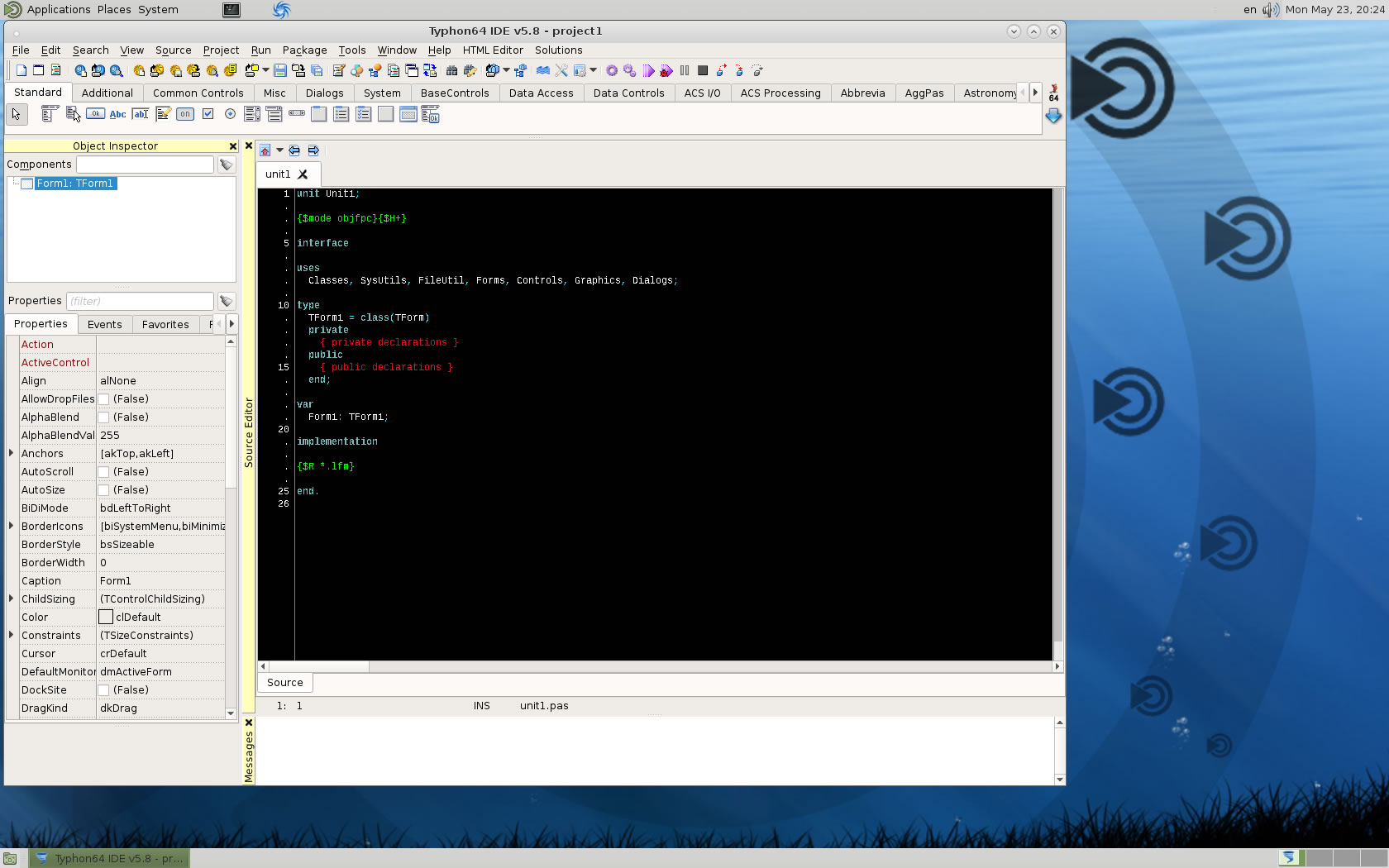This screenshot has width=1389, height=868.
Task: Click the Step Out debugger icon
Action: 757,70
